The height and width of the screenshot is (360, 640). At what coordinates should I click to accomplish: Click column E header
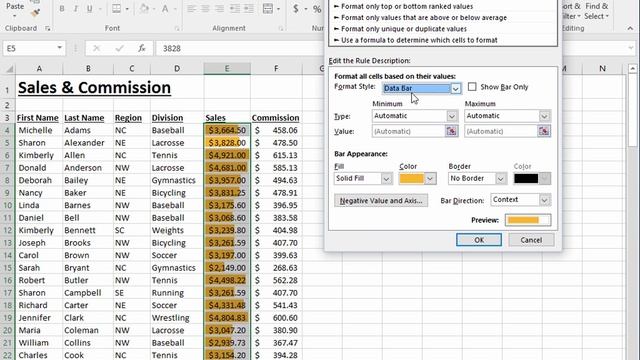(227, 69)
